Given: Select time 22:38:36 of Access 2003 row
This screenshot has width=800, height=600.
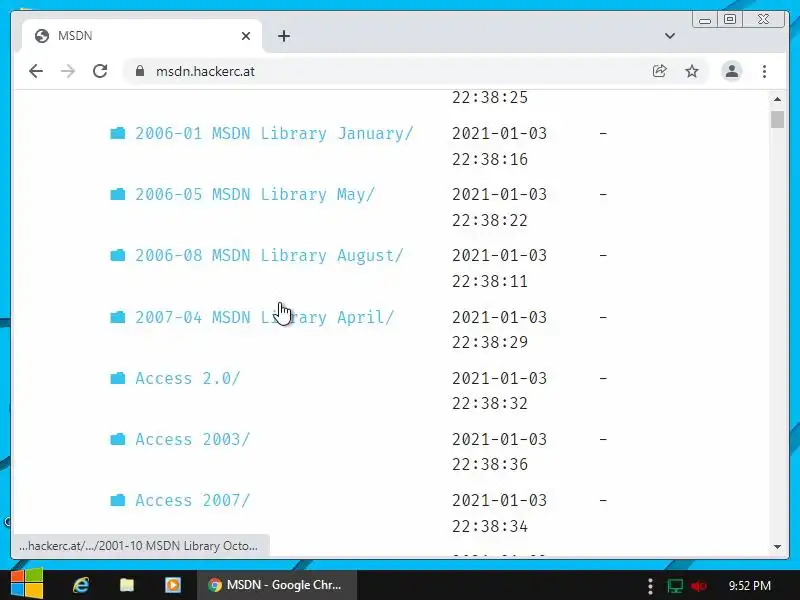Looking at the screenshot, I should click(x=490, y=464).
